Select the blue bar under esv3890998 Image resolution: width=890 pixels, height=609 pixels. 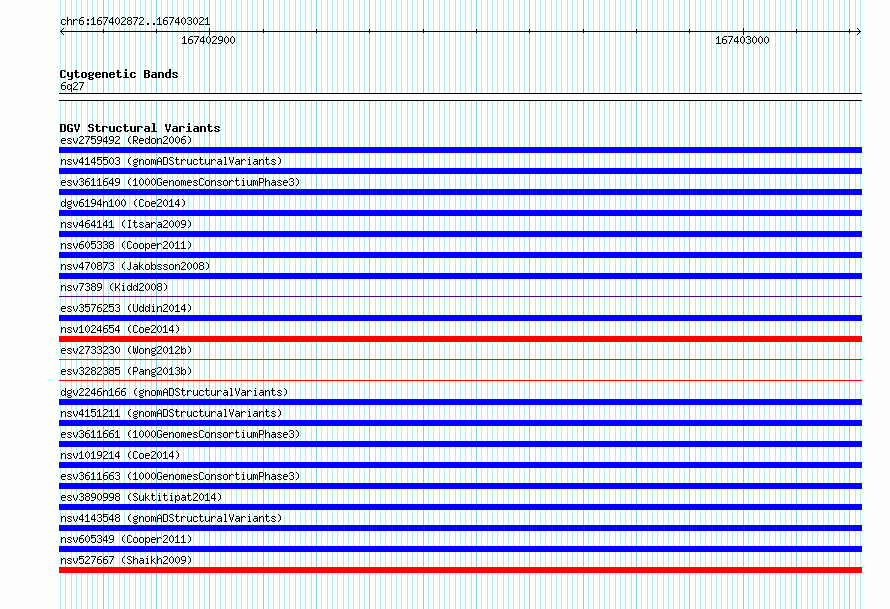460,507
